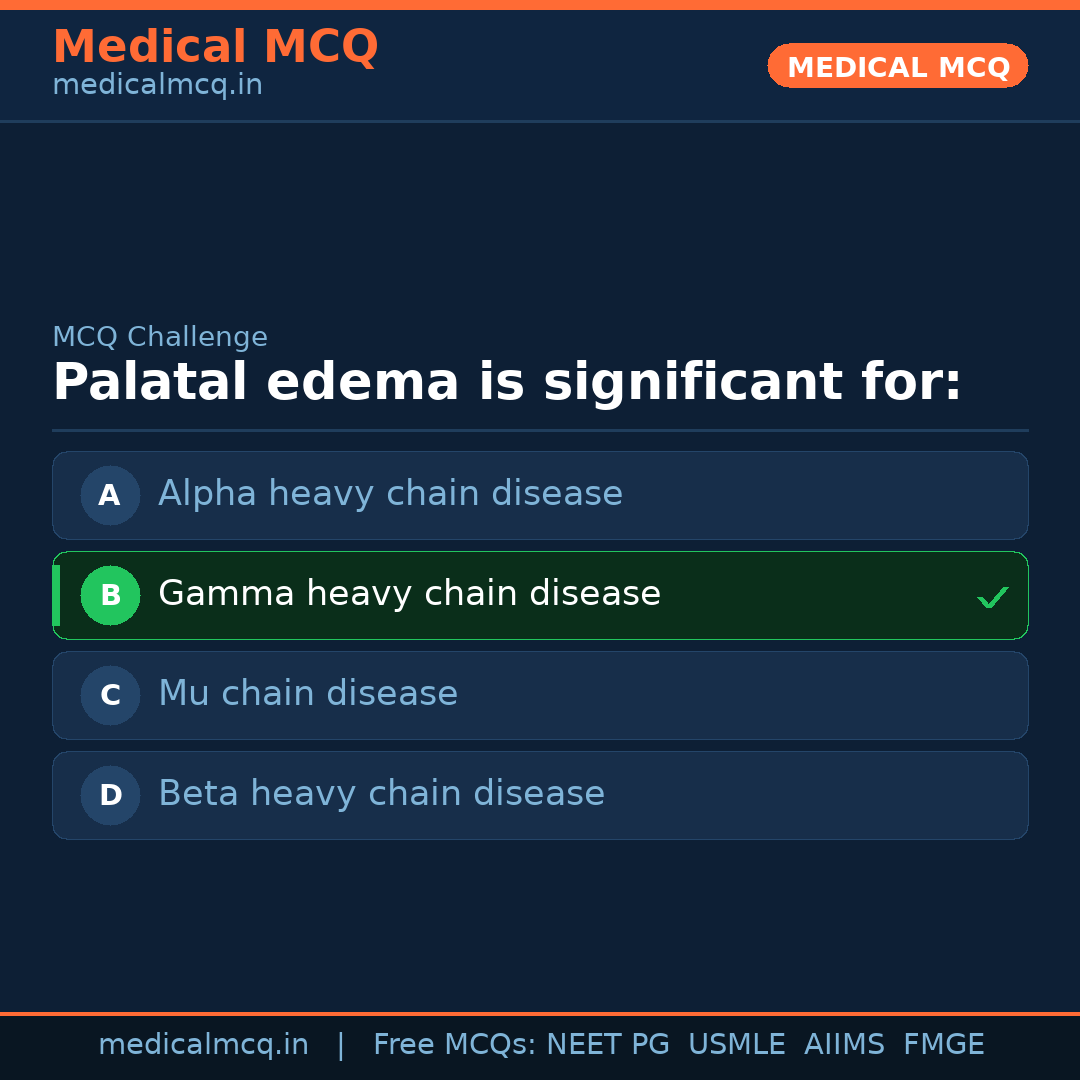Image resolution: width=1080 pixels, height=1080 pixels.
Task: Pick the letter D circle badge
Action: [110, 795]
